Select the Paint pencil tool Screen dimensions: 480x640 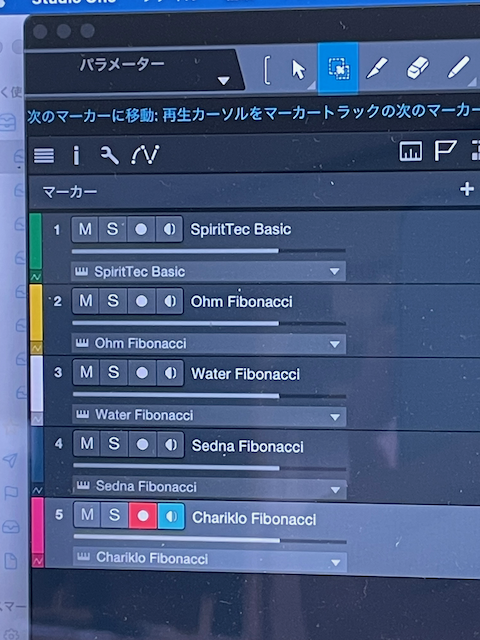pos(458,68)
